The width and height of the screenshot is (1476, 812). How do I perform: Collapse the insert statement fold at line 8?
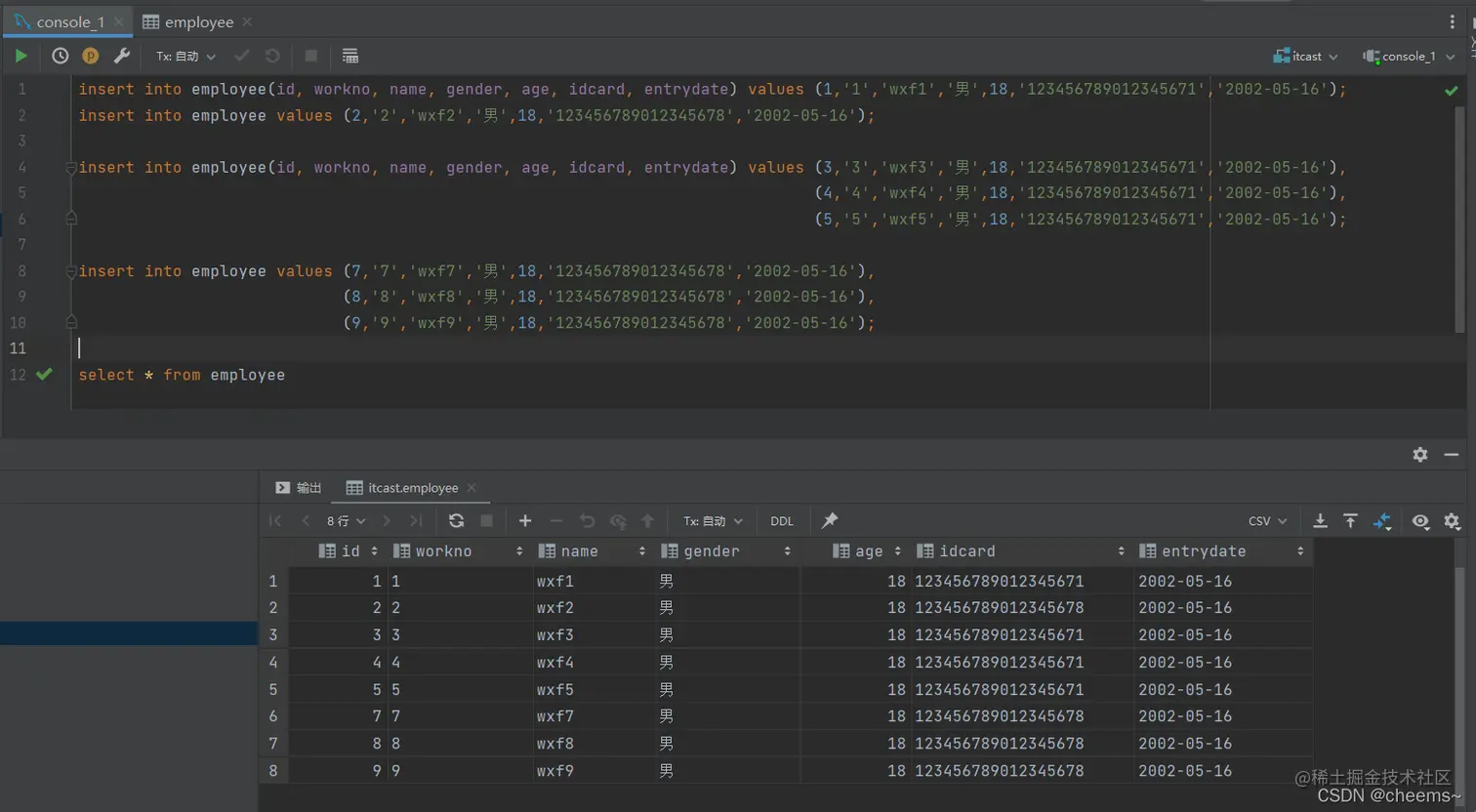[x=70, y=271]
